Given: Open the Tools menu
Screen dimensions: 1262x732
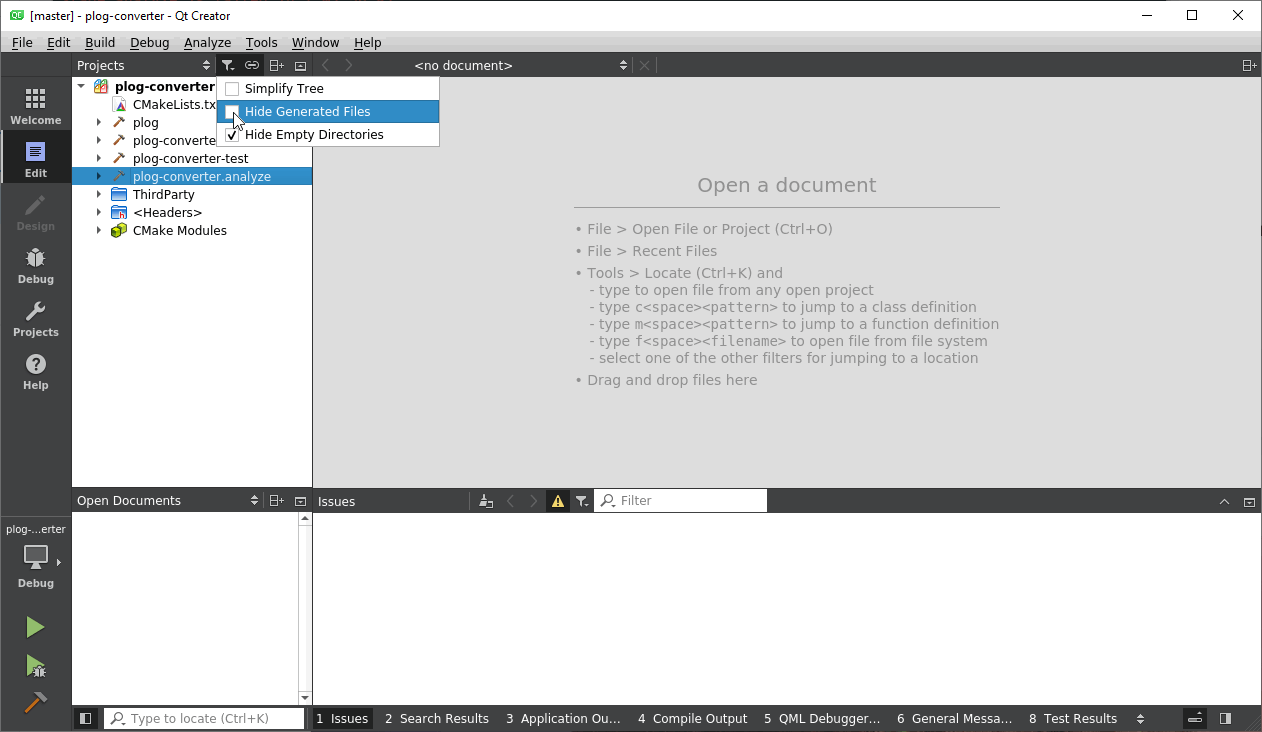Looking at the screenshot, I should coord(261,42).
